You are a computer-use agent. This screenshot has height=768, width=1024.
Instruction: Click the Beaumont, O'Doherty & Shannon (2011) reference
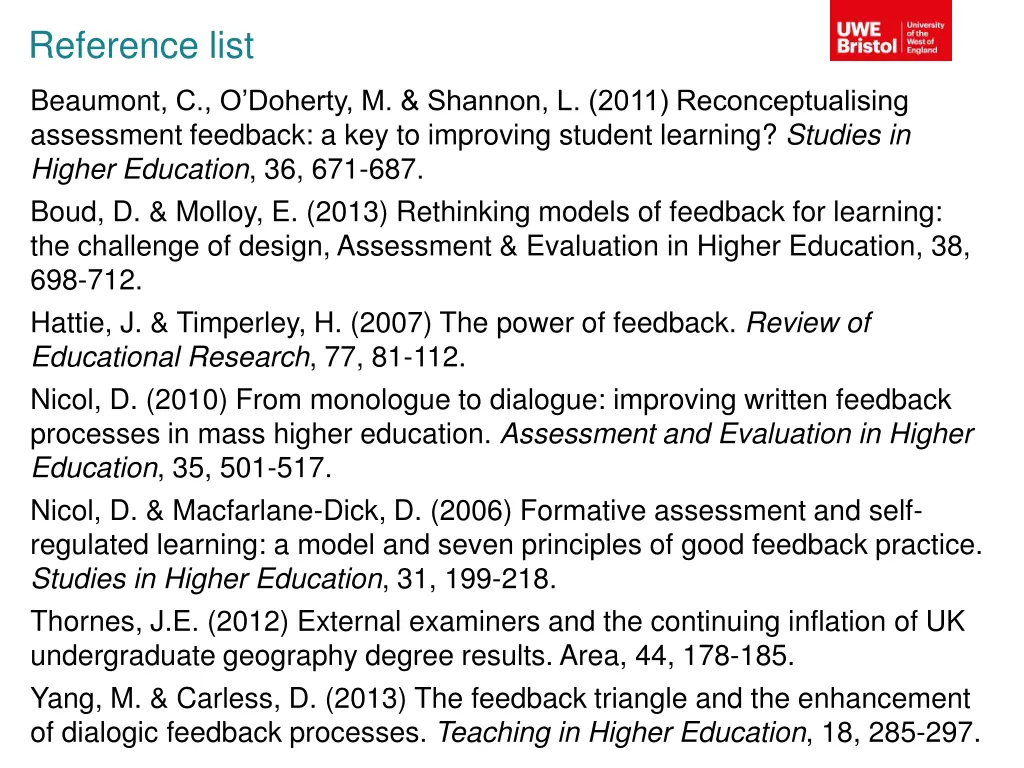pyautogui.click(x=470, y=135)
